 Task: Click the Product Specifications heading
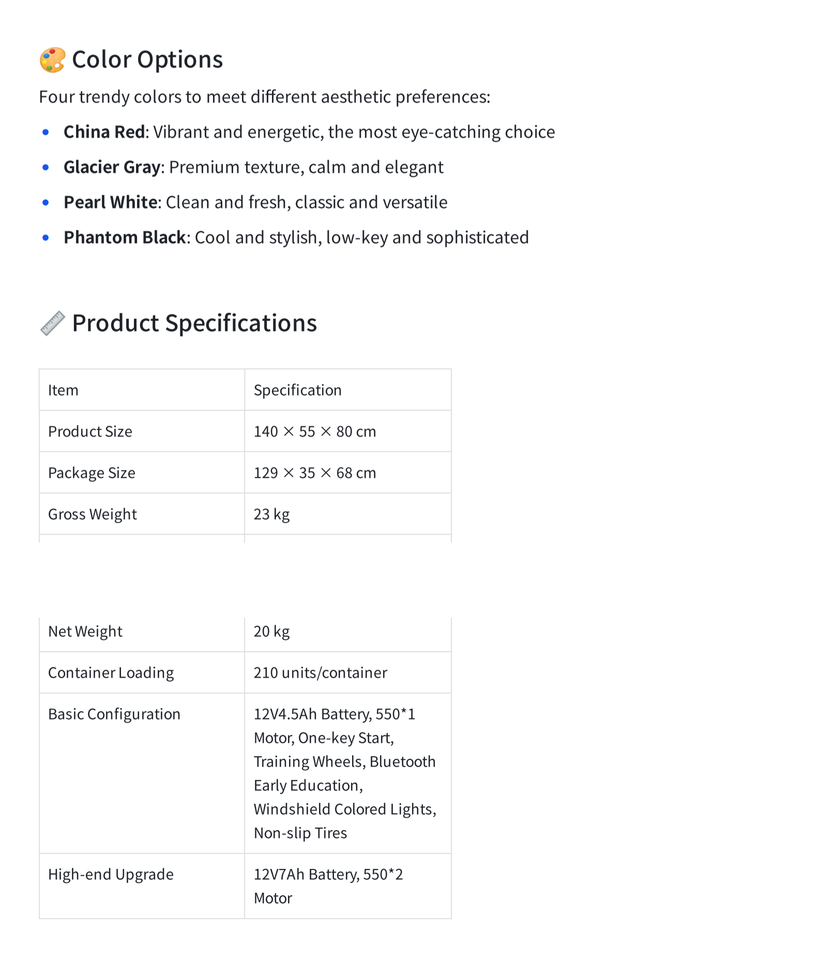click(194, 323)
